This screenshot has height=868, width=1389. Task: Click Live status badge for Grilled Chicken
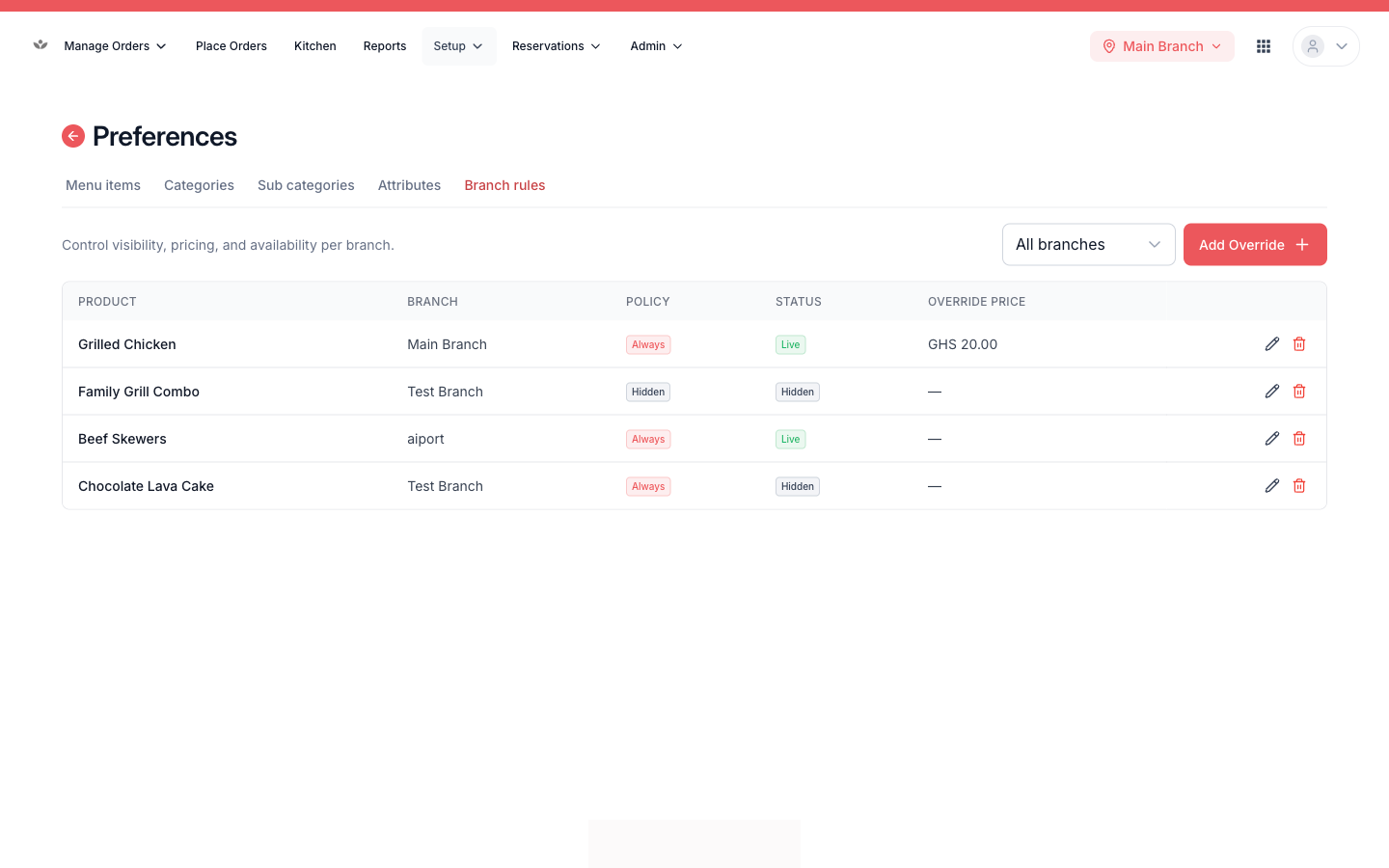coord(791,344)
